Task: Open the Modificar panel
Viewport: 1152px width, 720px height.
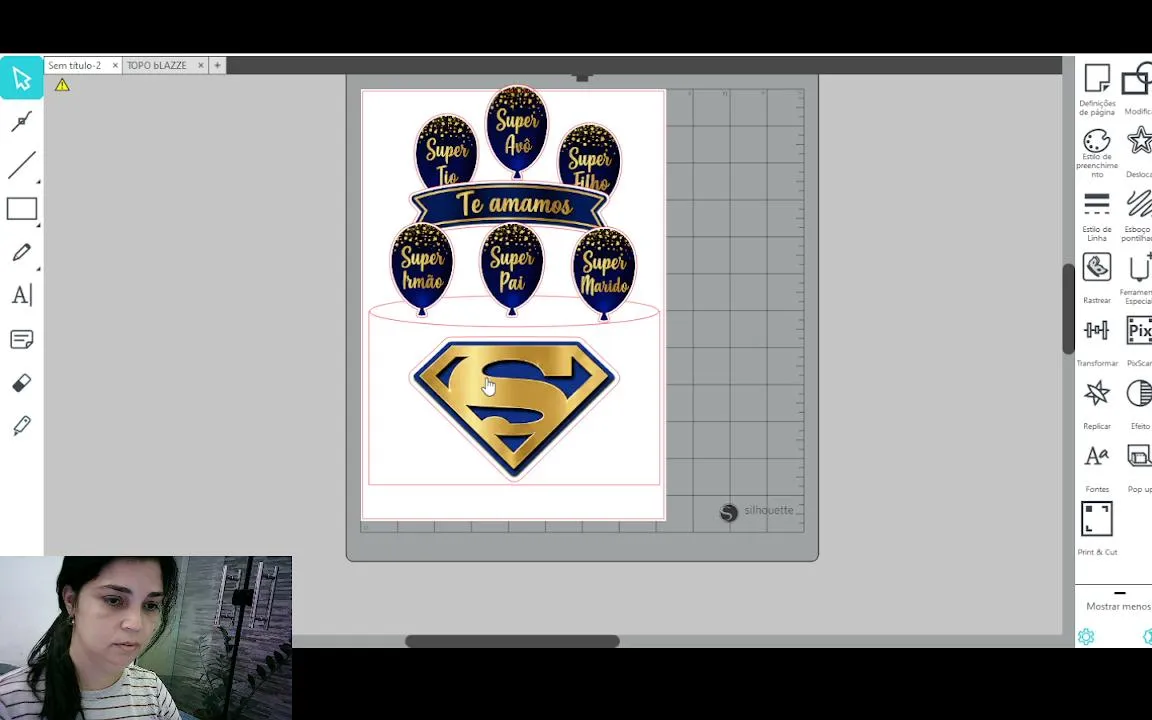Action: [x=1138, y=90]
